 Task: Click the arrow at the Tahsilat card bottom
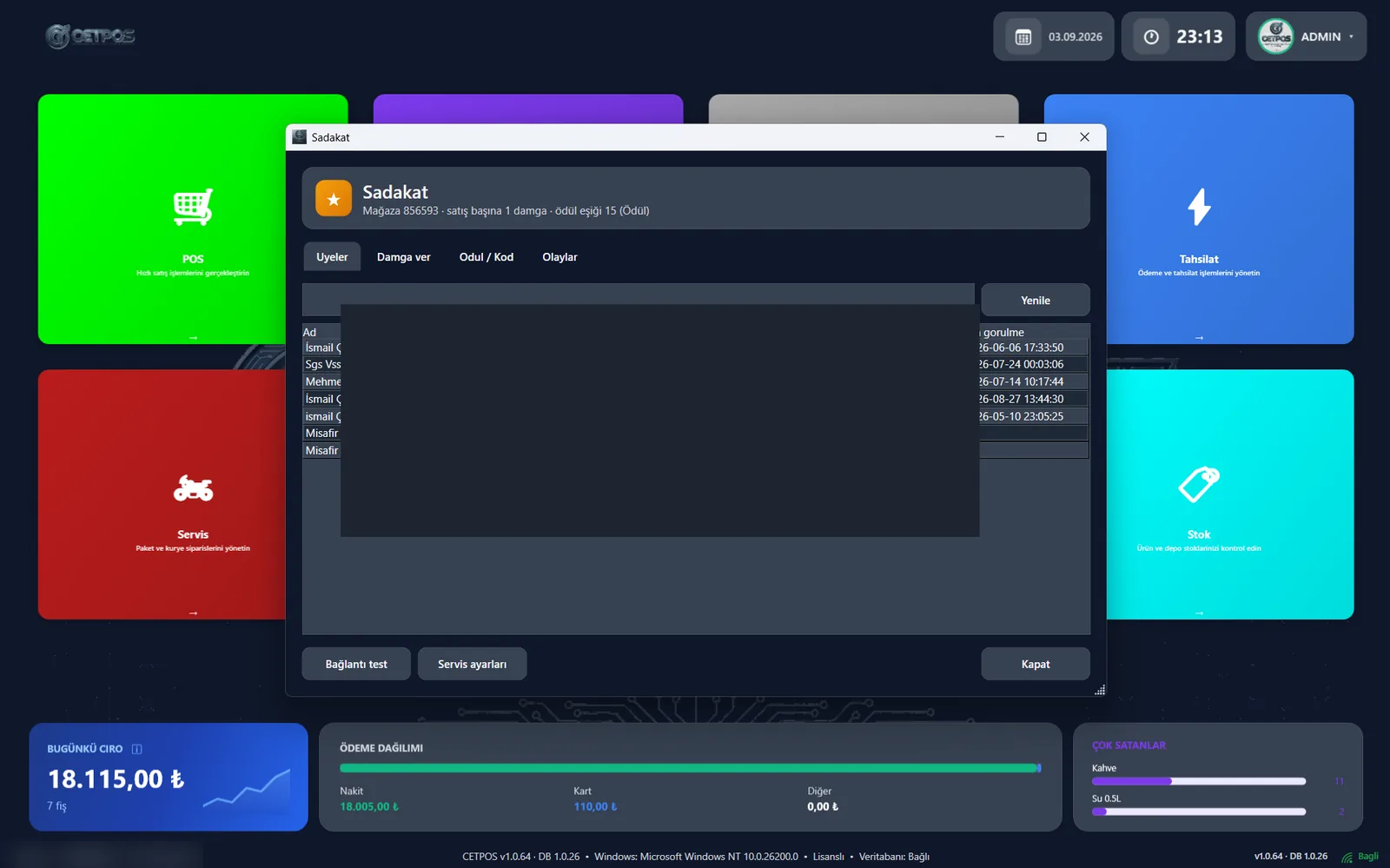coord(1199,337)
